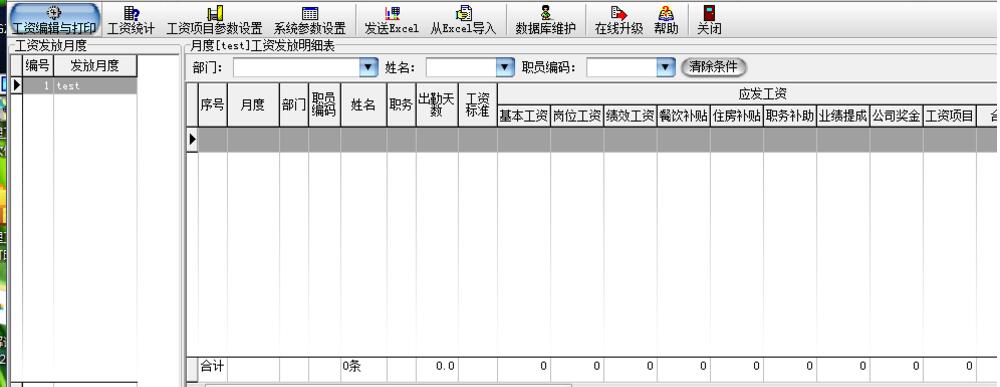This screenshot has height=387, width=1000.
Task: Expand the 姓名 dropdown arrow
Action: click(505, 67)
